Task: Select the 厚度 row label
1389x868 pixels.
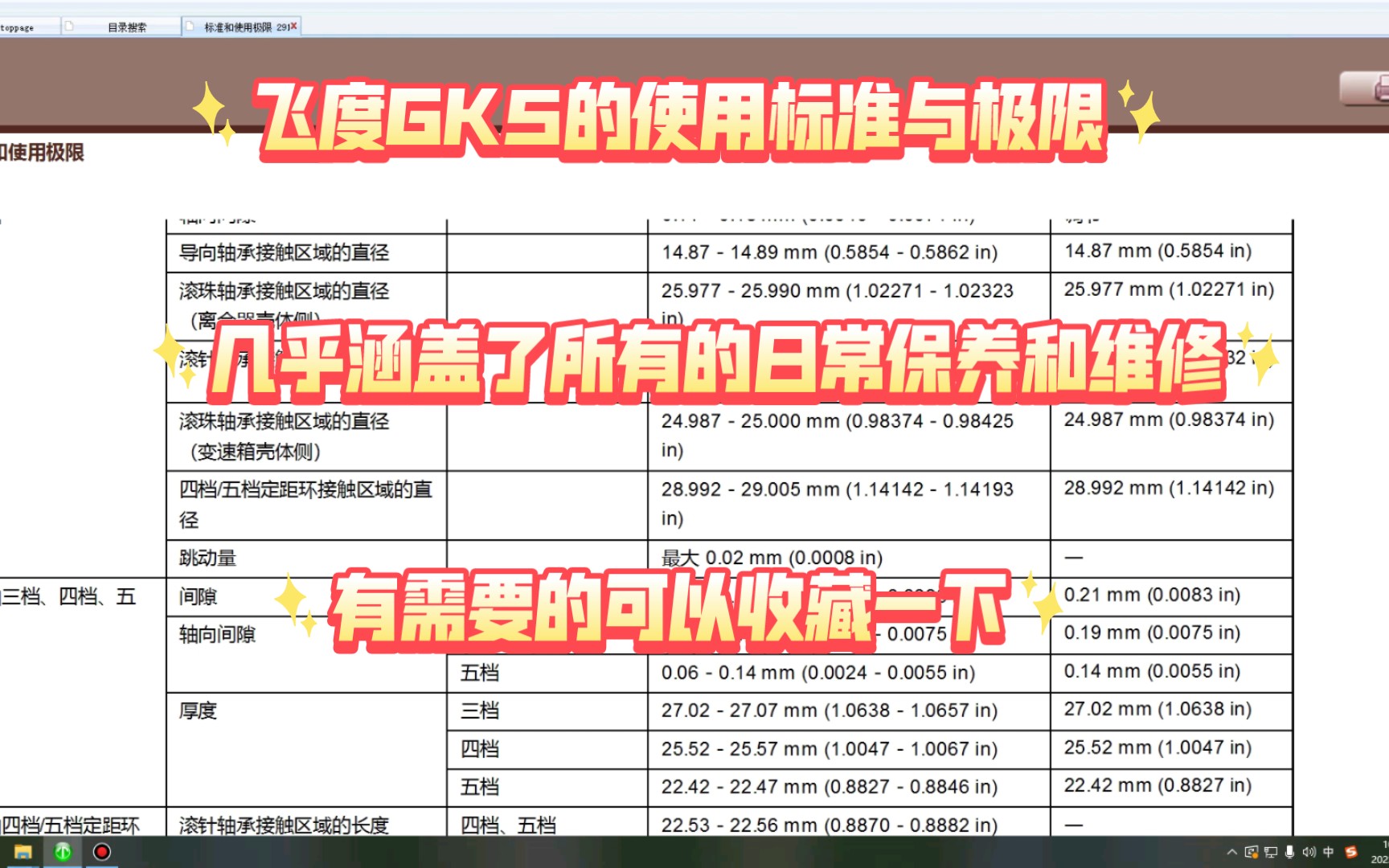Action: pos(198,711)
